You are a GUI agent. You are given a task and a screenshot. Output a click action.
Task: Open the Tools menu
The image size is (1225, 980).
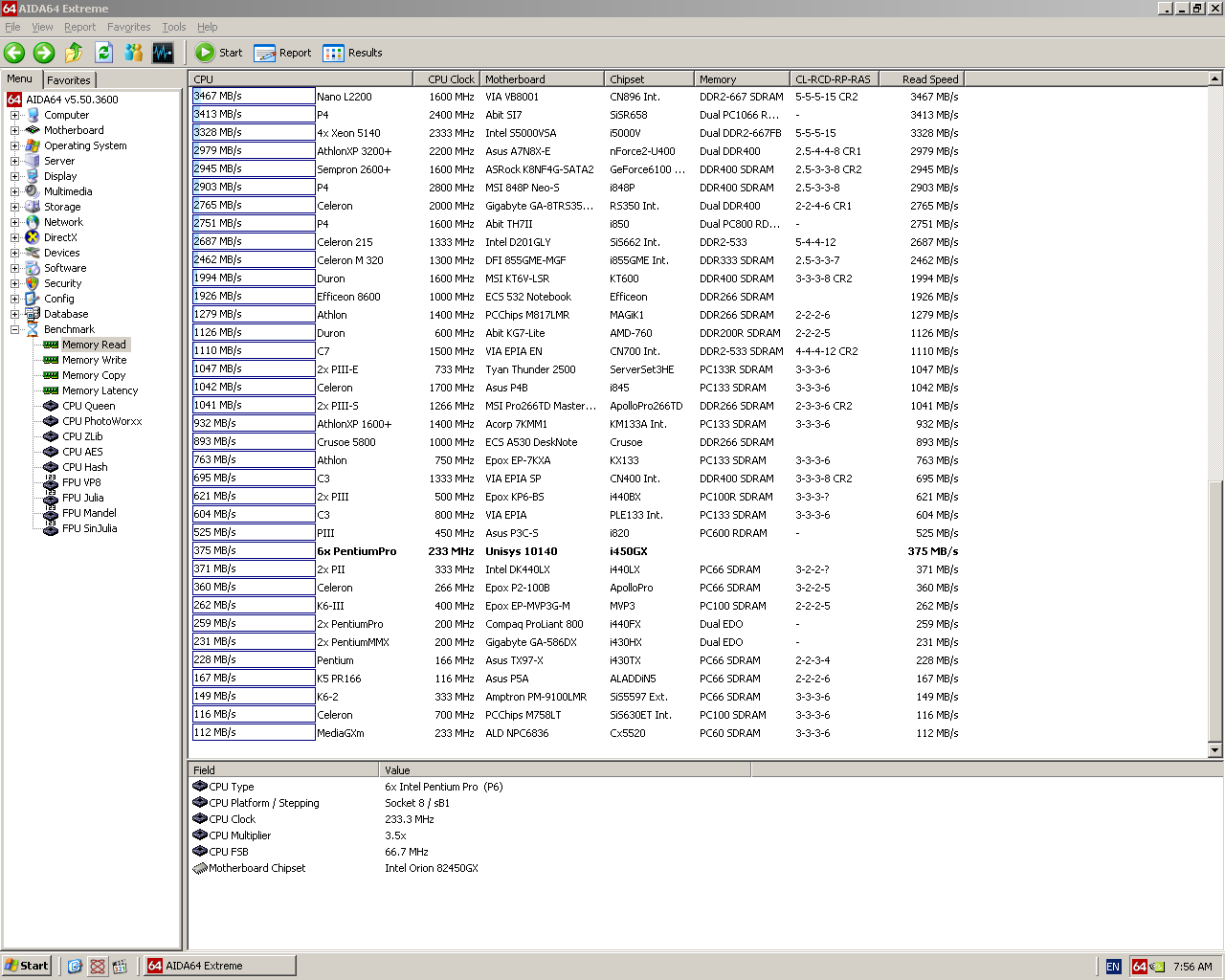point(173,27)
